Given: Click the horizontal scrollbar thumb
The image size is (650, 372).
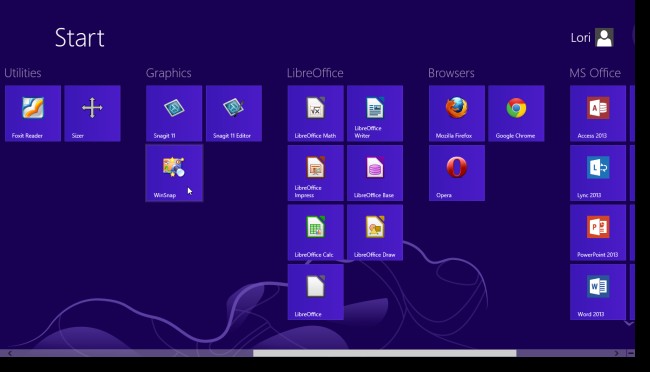Looking at the screenshot, I should point(385,353).
